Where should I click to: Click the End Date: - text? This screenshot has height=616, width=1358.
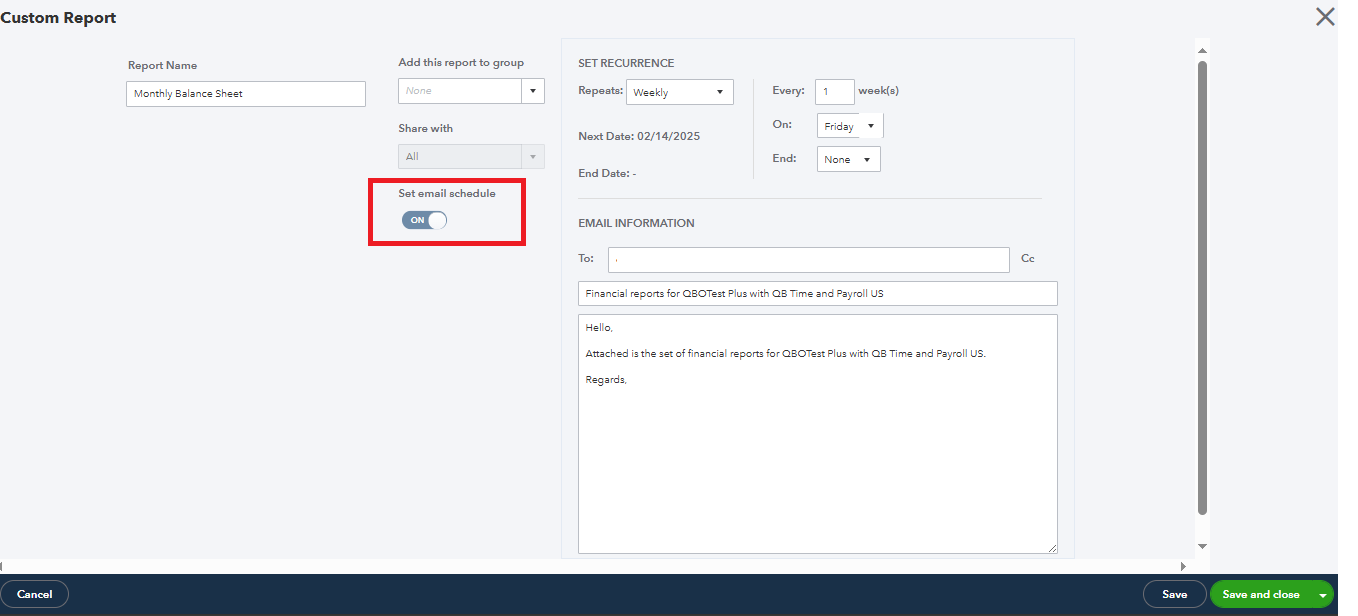pyautogui.click(x=607, y=173)
